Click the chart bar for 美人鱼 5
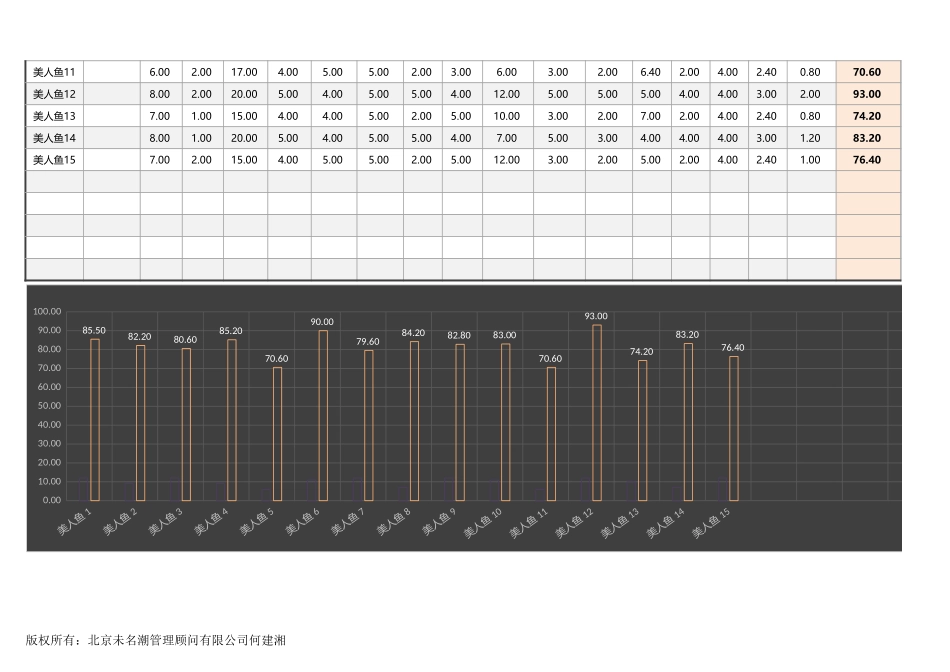Image resolution: width=950 pixels, height=672 pixels. coord(277,433)
